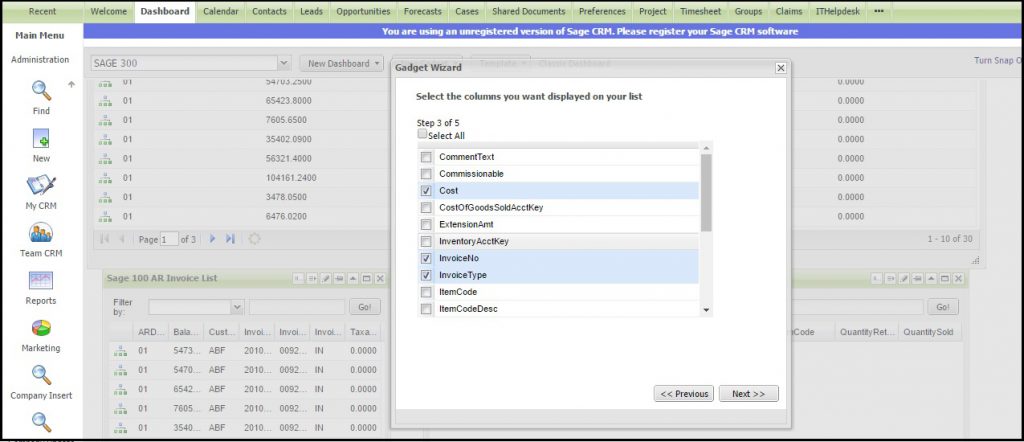
Task: Click the sidebar scroll-up arrow near Find
Action: pos(71,85)
